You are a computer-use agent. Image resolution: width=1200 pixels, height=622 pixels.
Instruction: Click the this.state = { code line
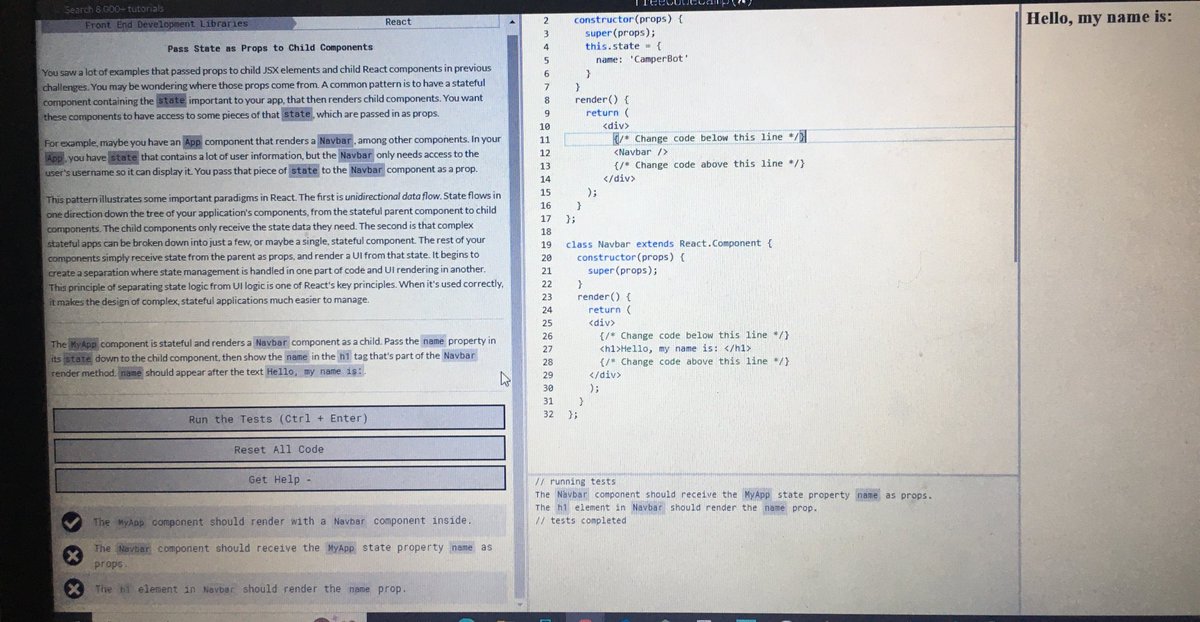pyautogui.click(x=623, y=46)
